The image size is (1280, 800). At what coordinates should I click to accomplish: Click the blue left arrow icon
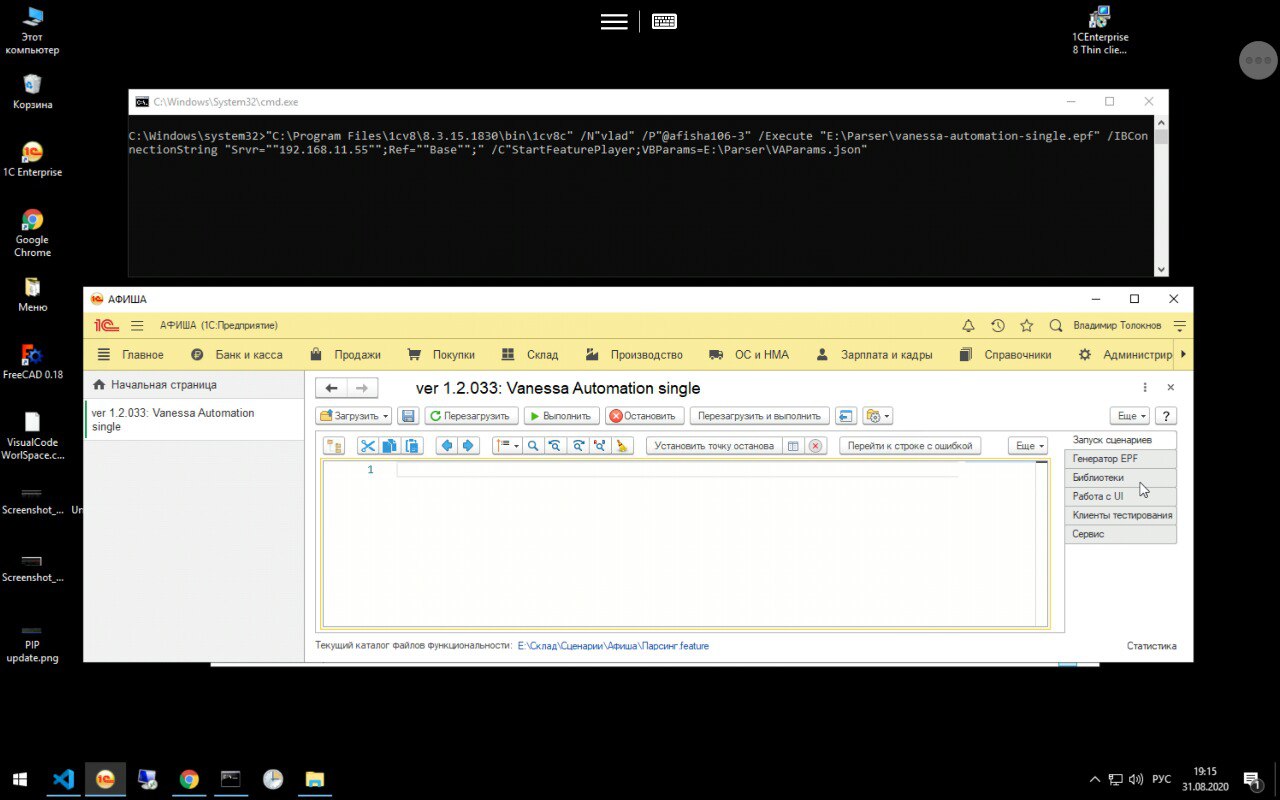point(446,446)
